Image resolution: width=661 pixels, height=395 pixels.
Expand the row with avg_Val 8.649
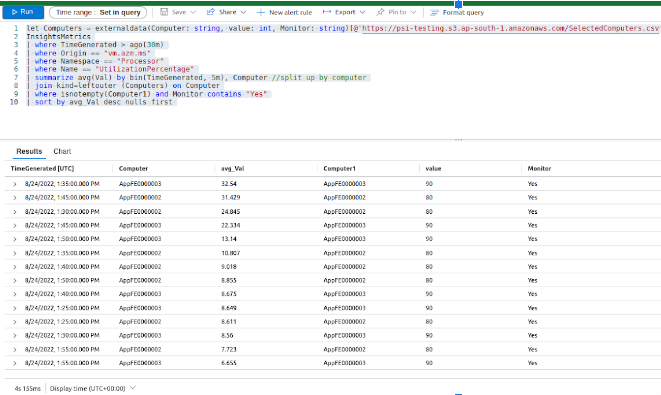tap(15, 308)
